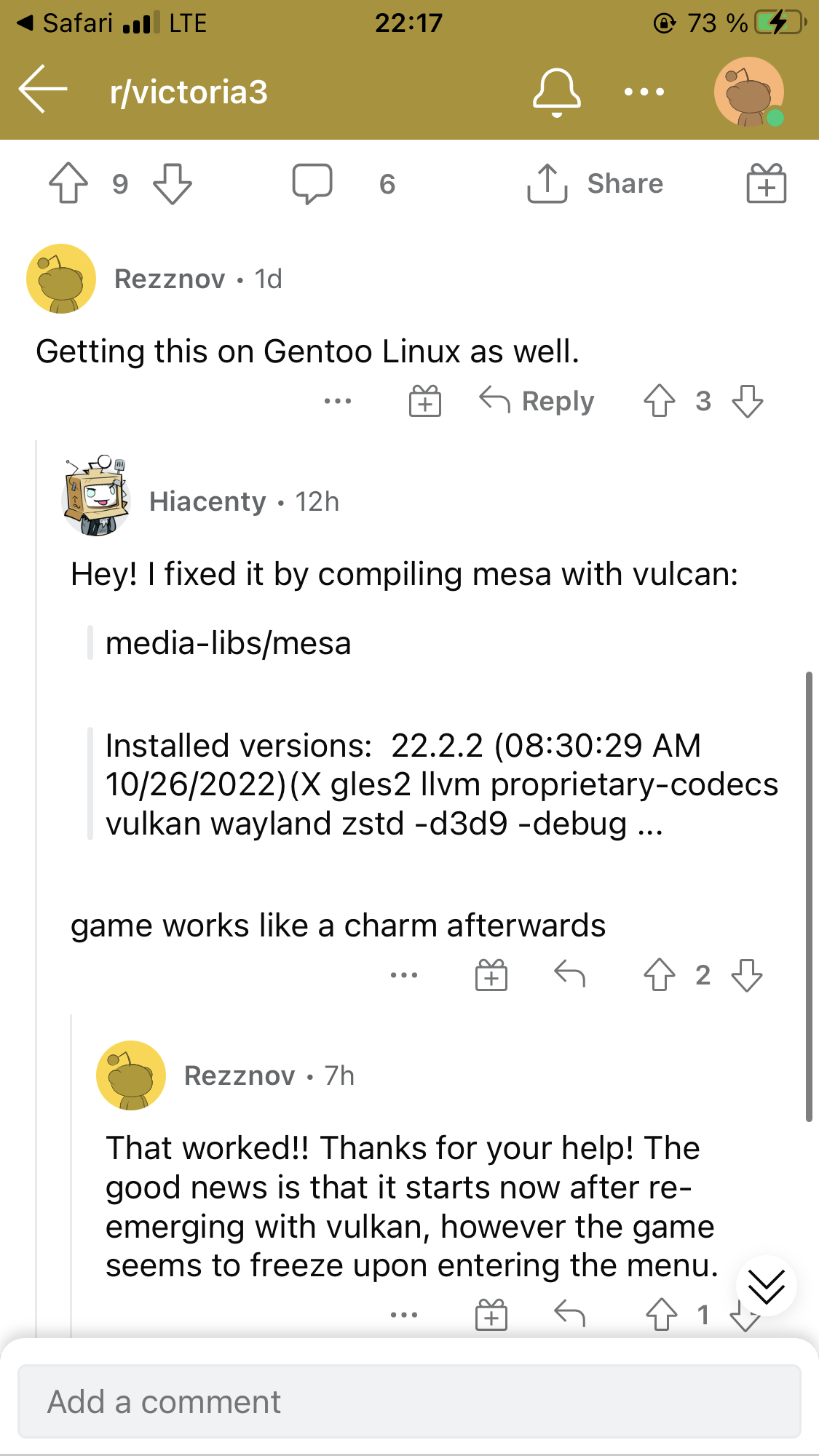
Task: Upvote Rezznov's comment with 3 points
Action: click(x=660, y=401)
